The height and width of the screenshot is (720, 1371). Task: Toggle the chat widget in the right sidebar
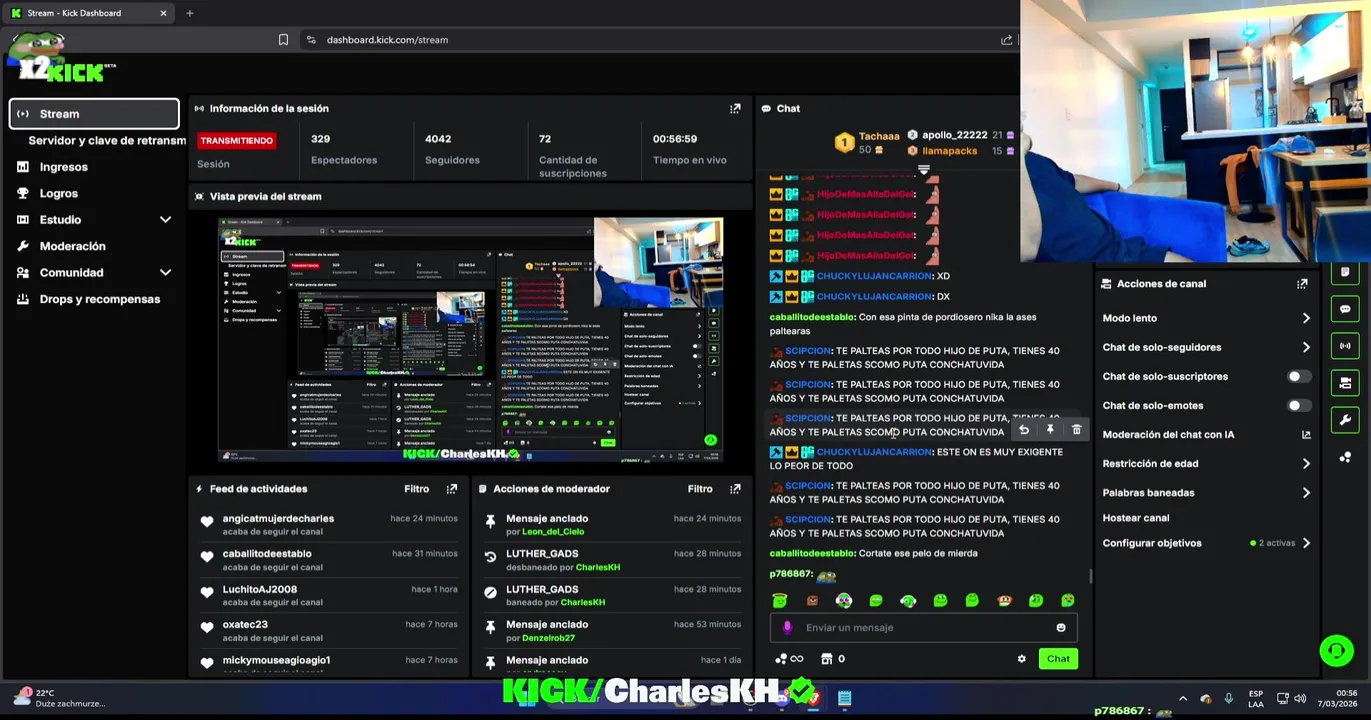pos(1345,309)
